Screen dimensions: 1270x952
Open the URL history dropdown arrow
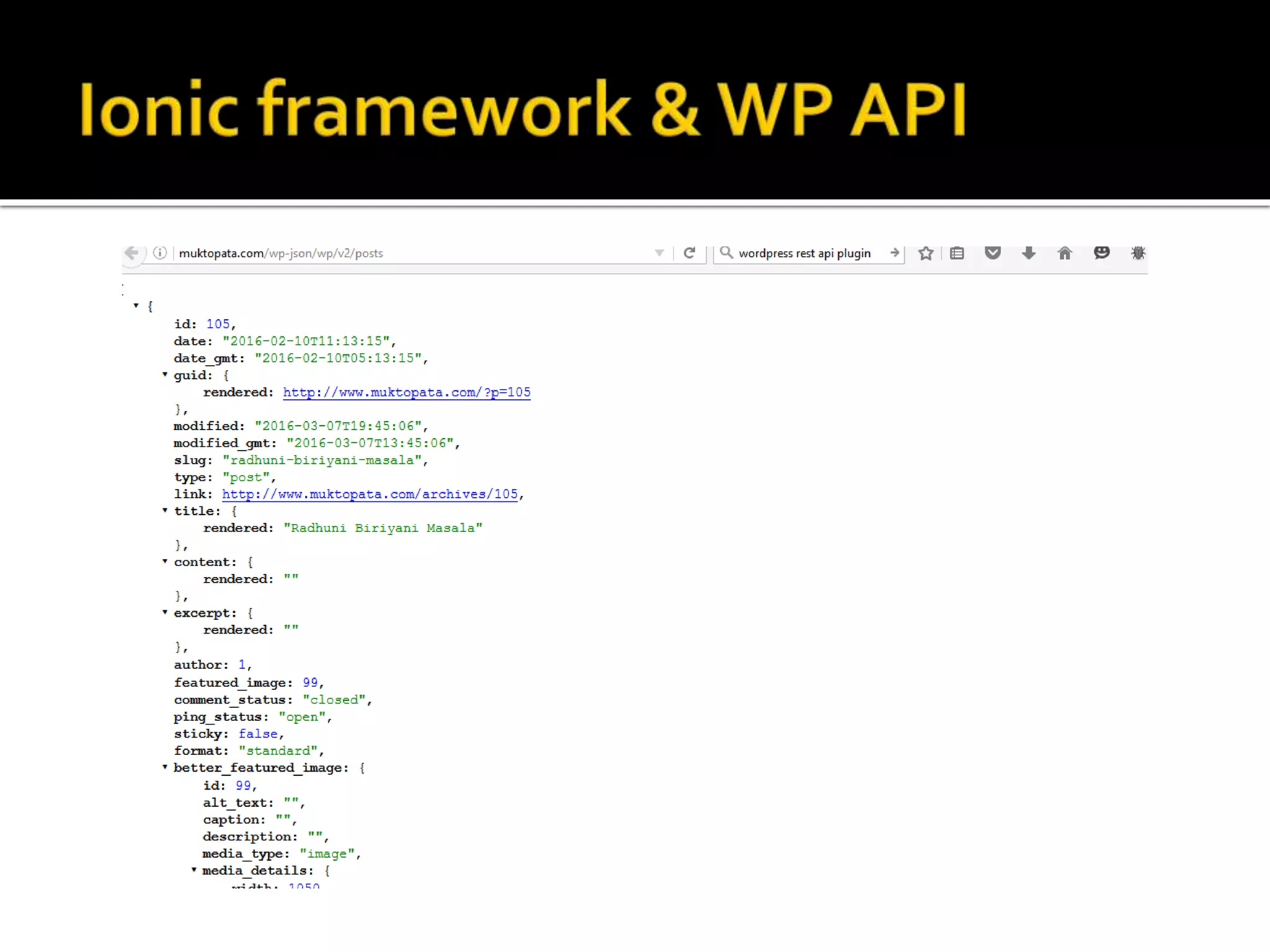pyautogui.click(x=659, y=253)
